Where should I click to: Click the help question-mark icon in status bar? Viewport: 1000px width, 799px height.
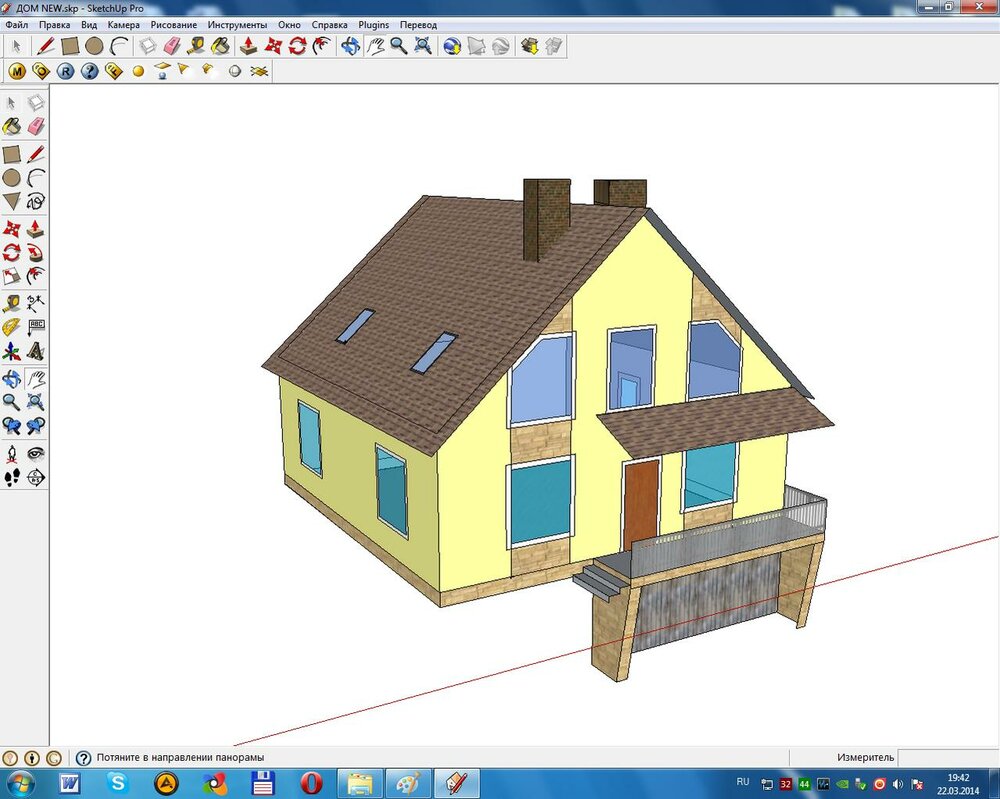(83, 758)
